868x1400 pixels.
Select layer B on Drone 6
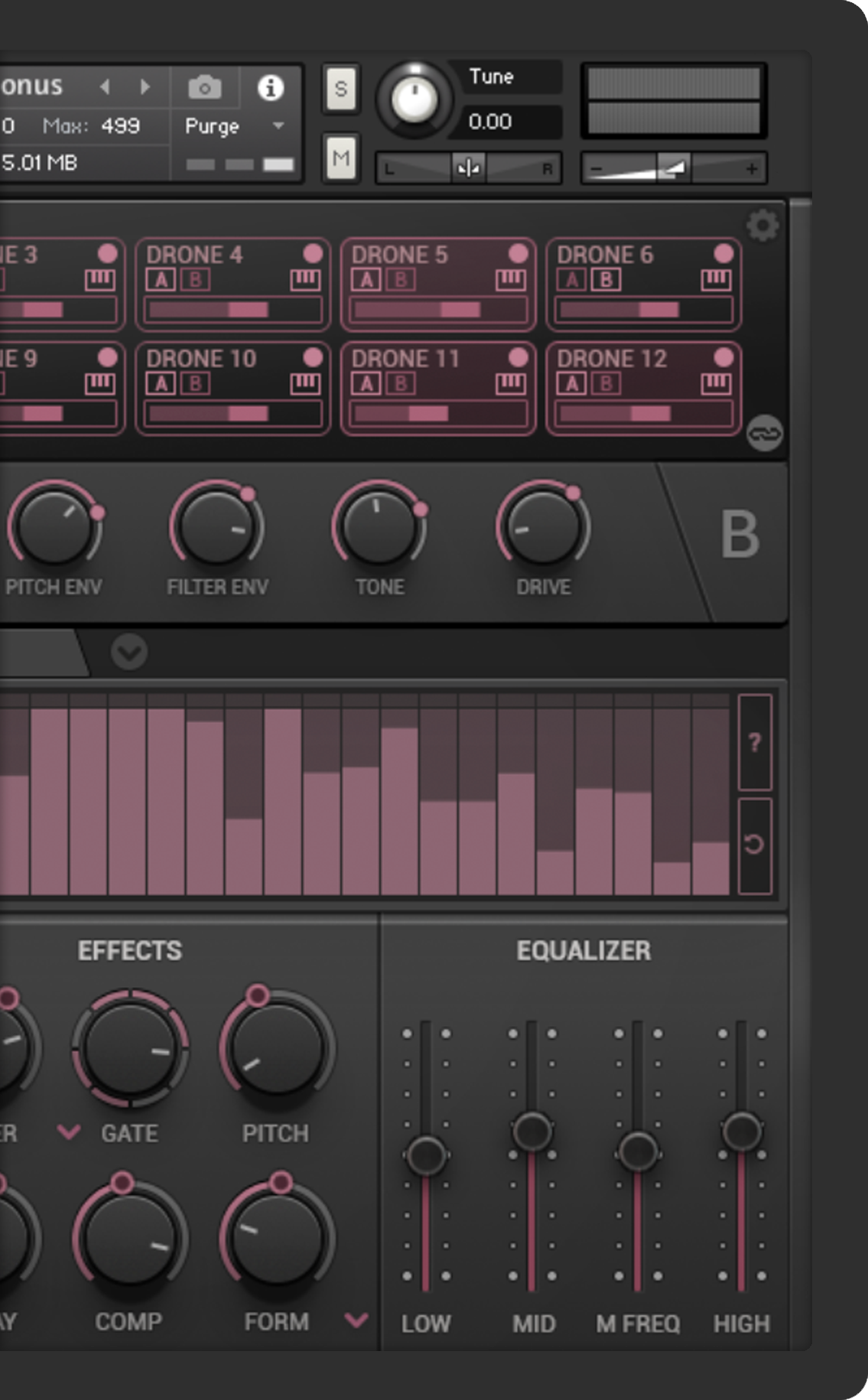pyautogui.click(x=606, y=280)
